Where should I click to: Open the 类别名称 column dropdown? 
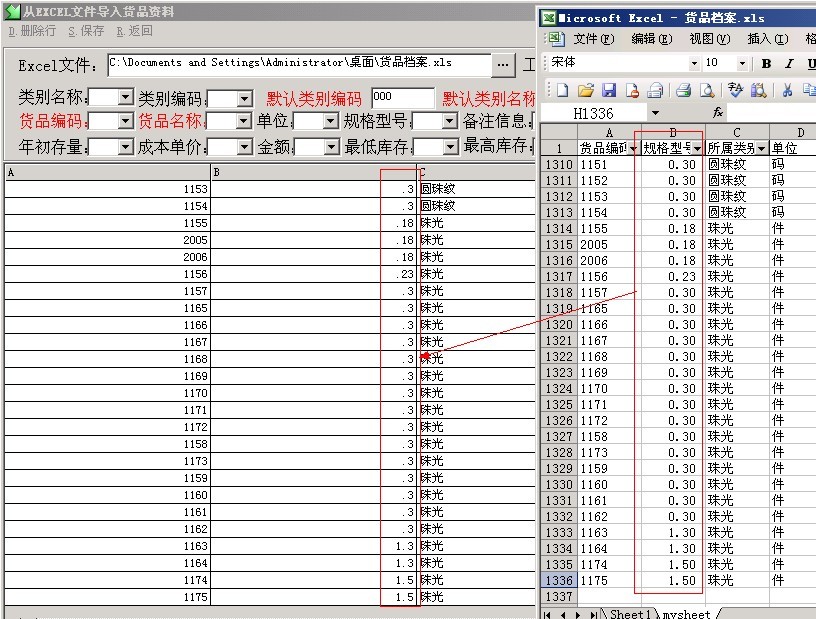click(125, 97)
